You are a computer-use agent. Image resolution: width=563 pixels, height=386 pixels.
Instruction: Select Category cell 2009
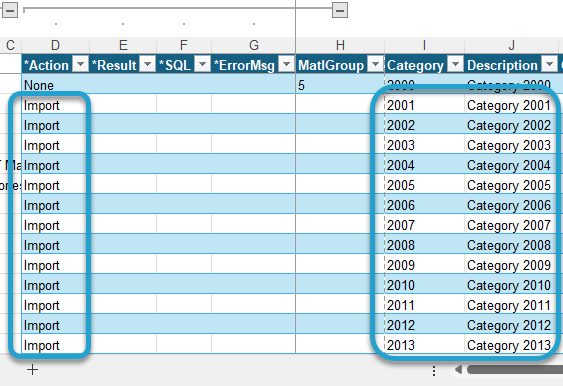[x=424, y=265]
